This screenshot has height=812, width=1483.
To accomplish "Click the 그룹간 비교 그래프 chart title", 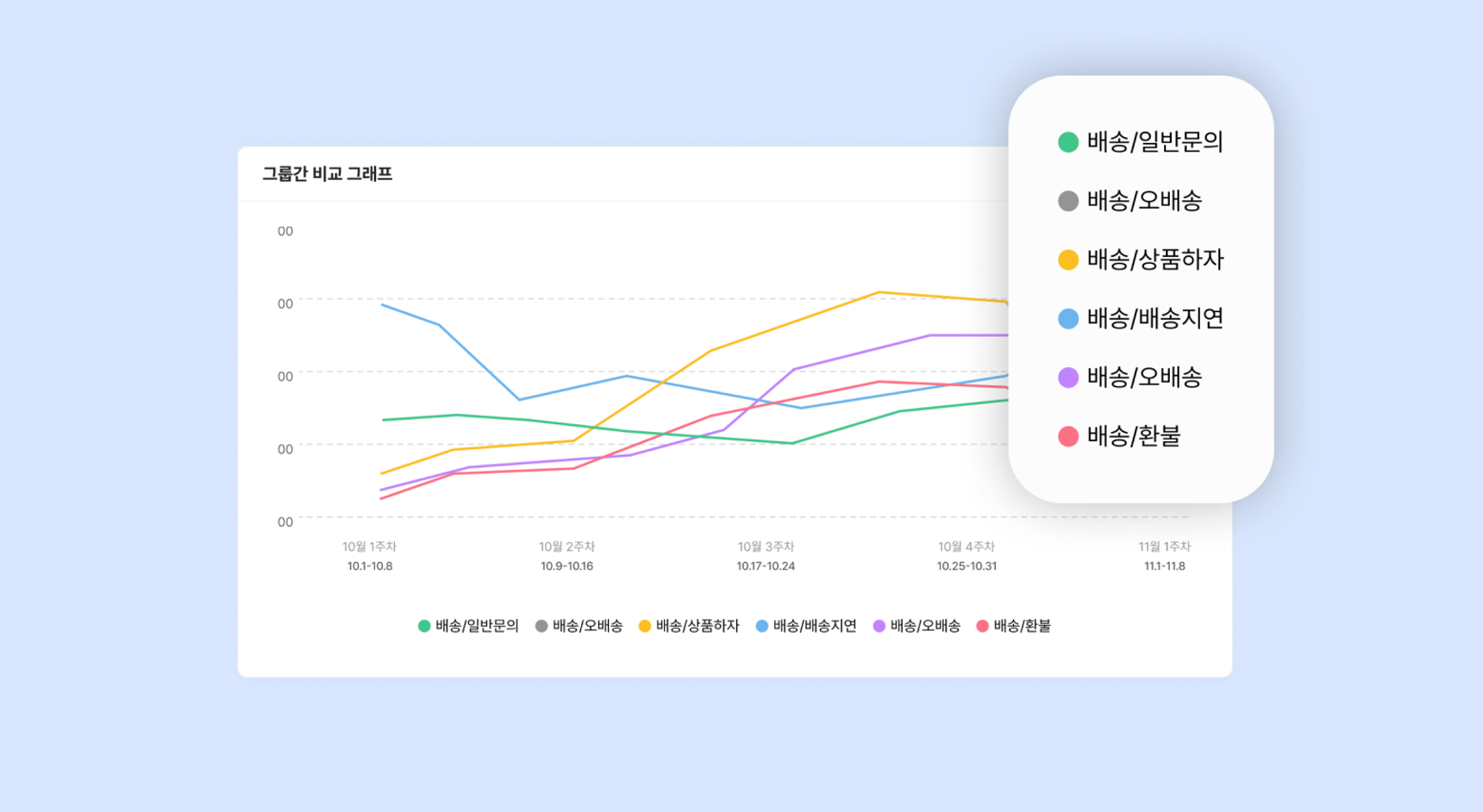I will pyautogui.click(x=328, y=174).
